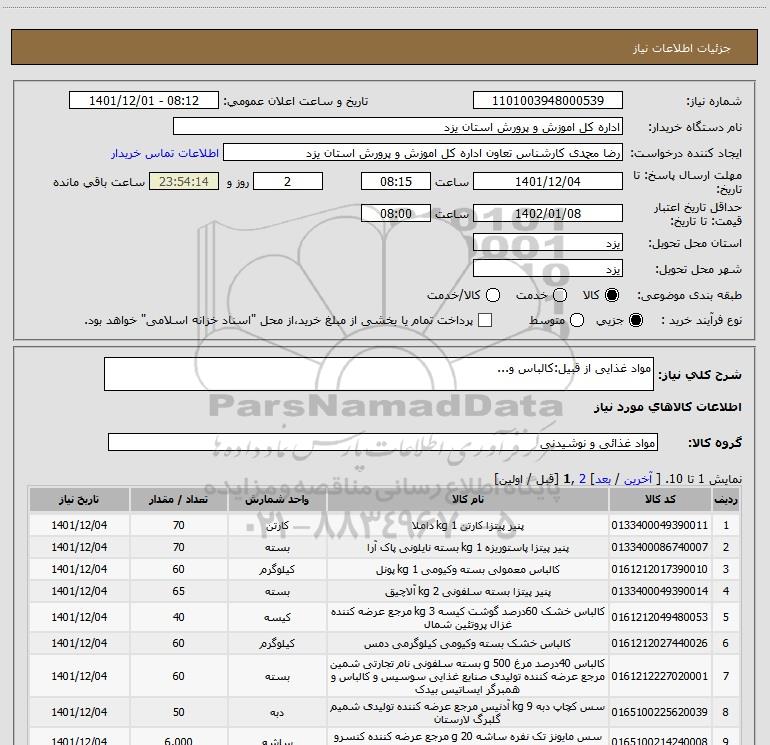Open اطلاعات تماس خریدار link
The height and width of the screenshot is (745, 770).
point(165,153)
